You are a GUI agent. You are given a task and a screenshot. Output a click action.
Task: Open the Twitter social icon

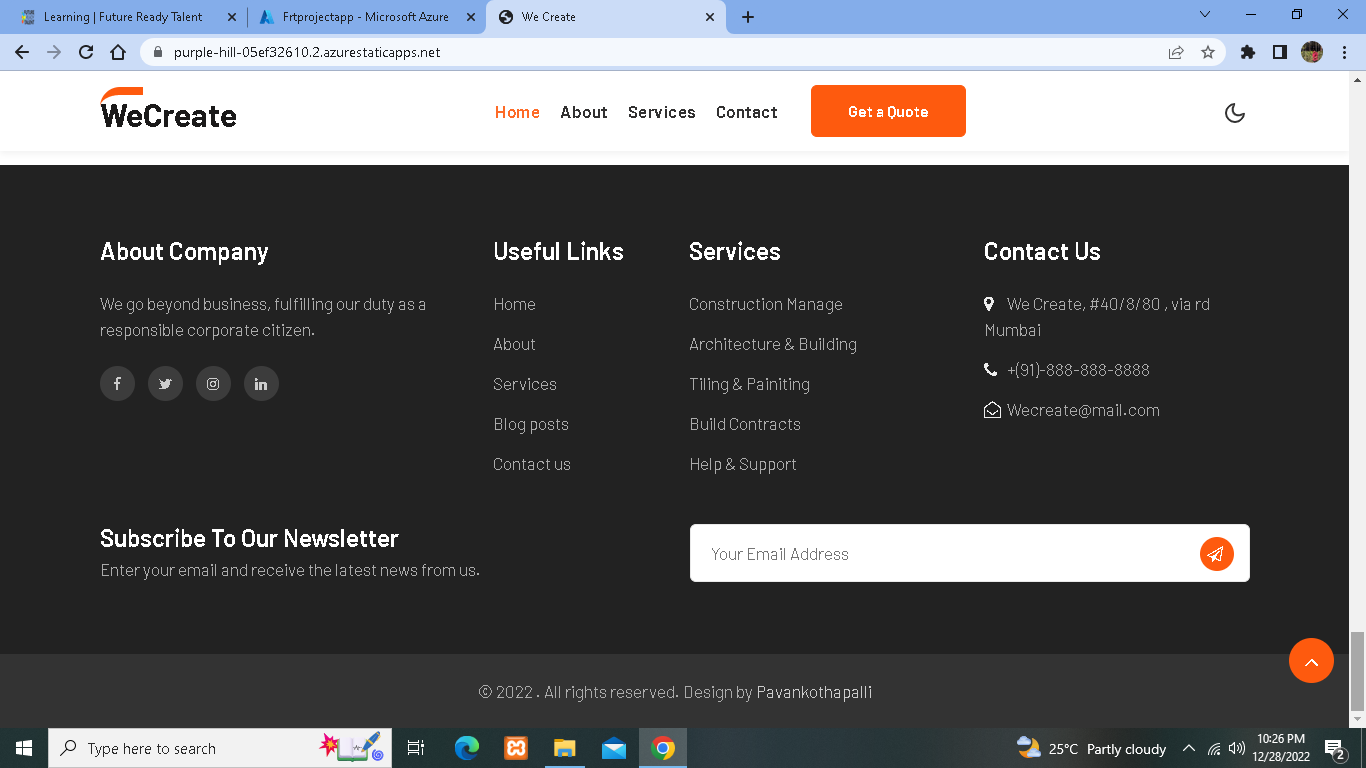[x=165, y=384]
